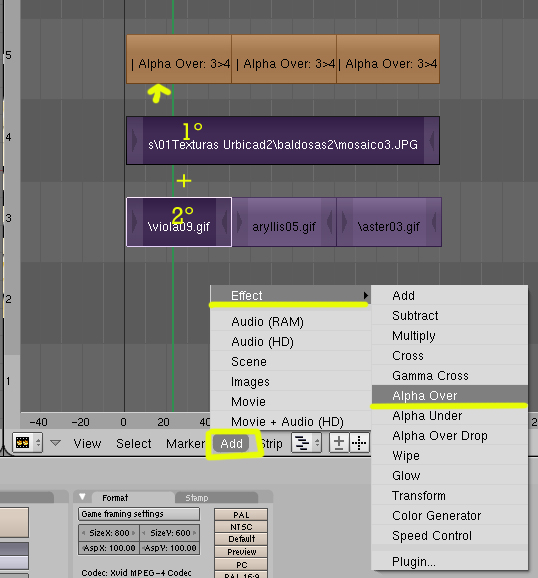Image resolution: width=538 pixels, height=578 pixels.
Task: Select the Add effect in the Effect submenu
Action: 450,295
